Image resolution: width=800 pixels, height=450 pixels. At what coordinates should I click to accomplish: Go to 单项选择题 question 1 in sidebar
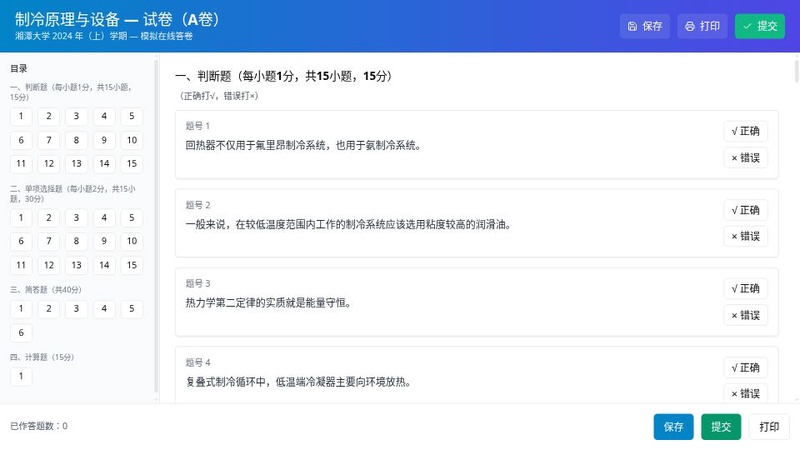point(21,218)
